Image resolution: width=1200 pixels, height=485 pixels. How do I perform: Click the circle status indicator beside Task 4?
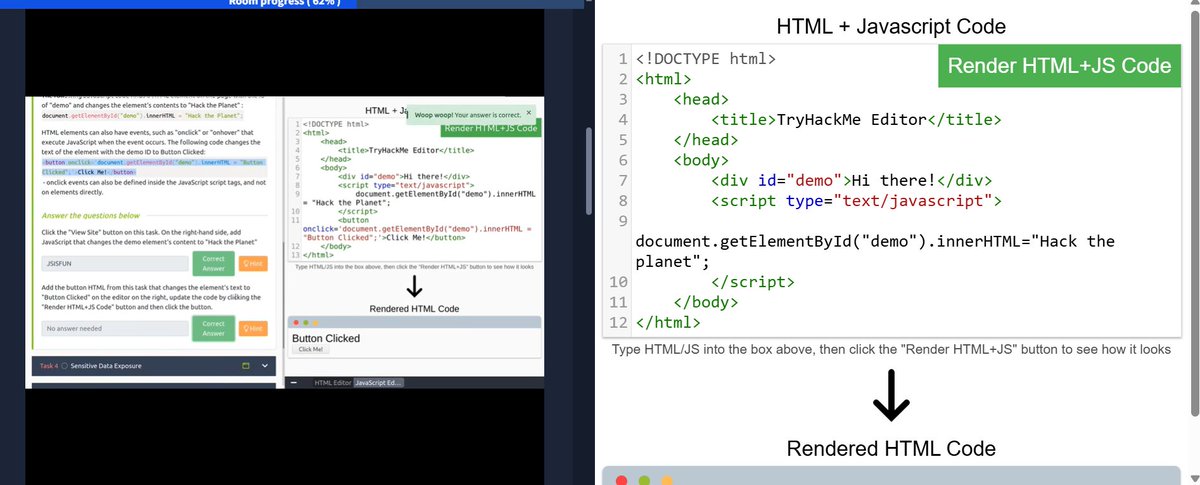click(x=65, y=367)
